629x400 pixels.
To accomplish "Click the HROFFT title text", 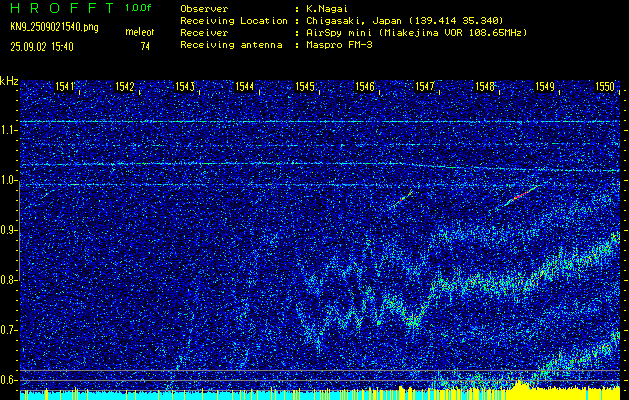I will point(62,8).
